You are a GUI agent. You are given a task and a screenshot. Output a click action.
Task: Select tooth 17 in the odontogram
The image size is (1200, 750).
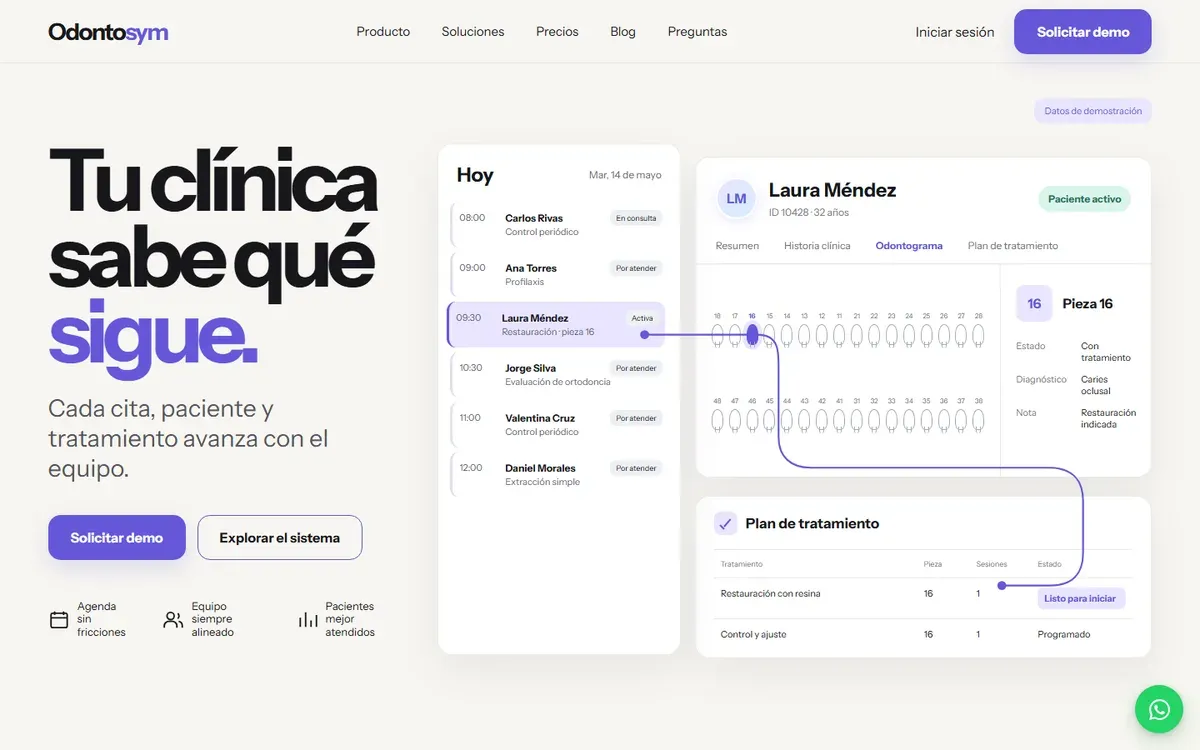pos(735,335)
